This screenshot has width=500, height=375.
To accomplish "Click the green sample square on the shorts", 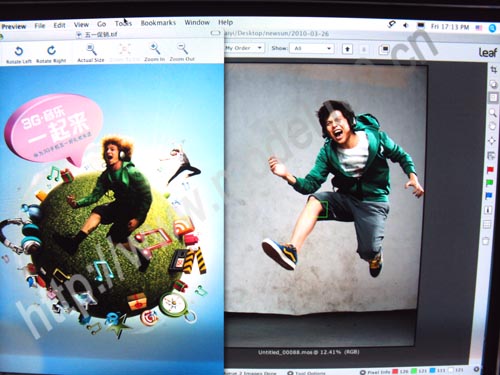I will coord(322,210).
